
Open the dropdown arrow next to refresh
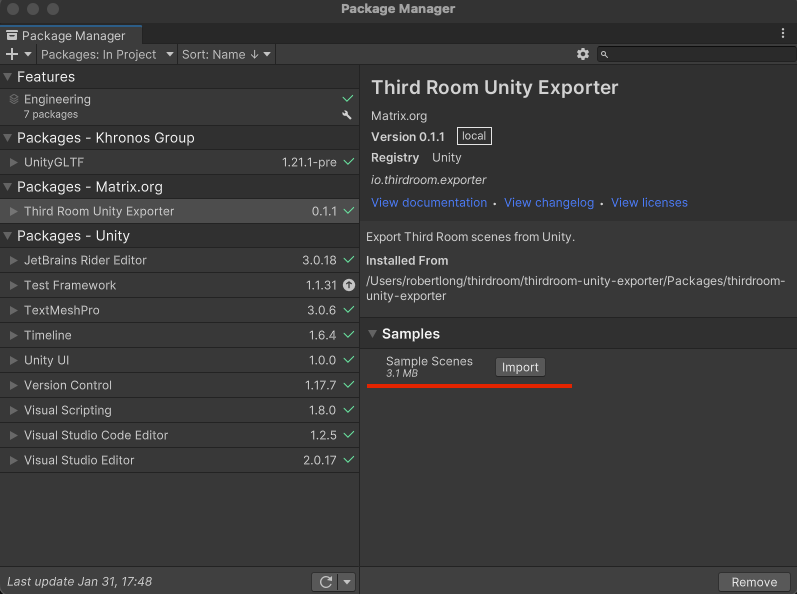(346, 581)
